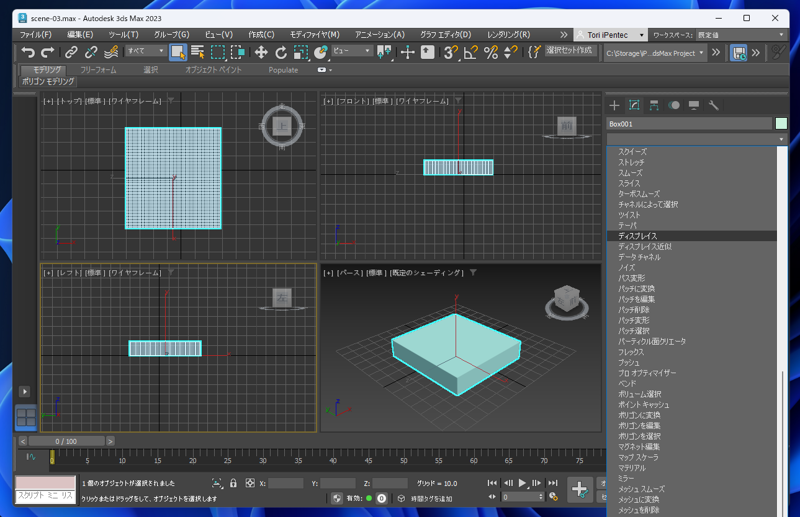Click the Bind to Space Warp icon

click(111, 52)
